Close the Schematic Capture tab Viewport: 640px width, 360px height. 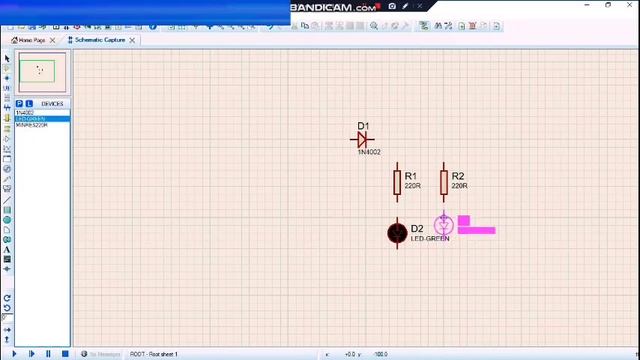[x=132, y=40]
